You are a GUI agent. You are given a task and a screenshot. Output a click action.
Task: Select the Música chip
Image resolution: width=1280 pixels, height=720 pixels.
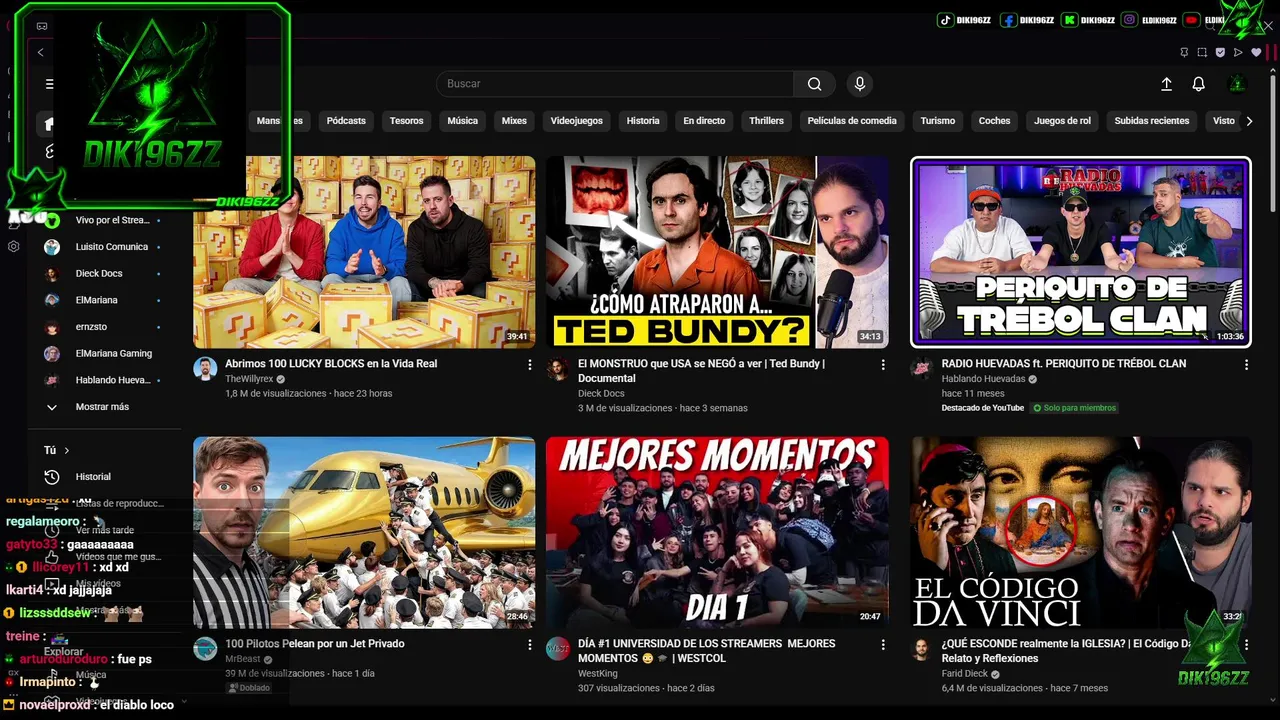[x=462, y=121]
